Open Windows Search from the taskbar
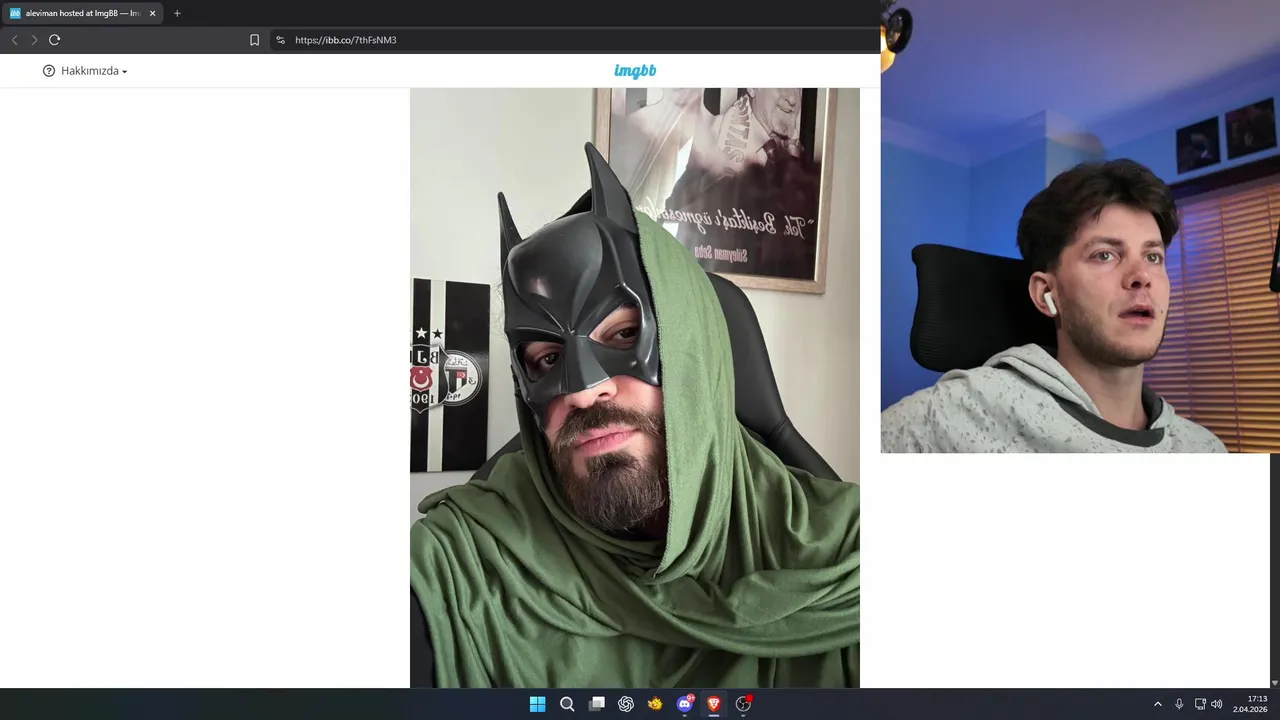1280x720 pixels. [567, 704]
